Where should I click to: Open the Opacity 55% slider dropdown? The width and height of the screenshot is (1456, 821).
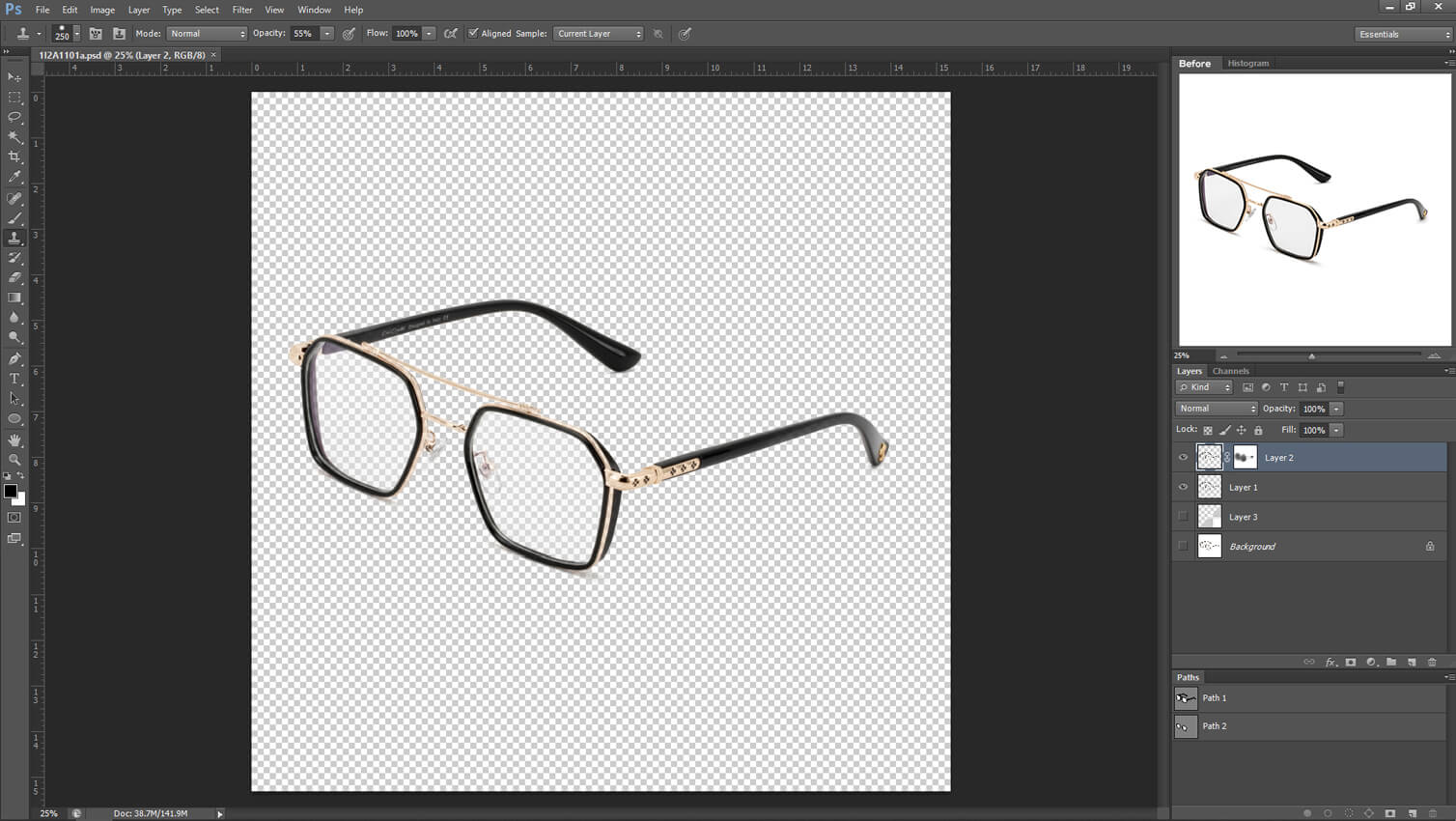327,34
